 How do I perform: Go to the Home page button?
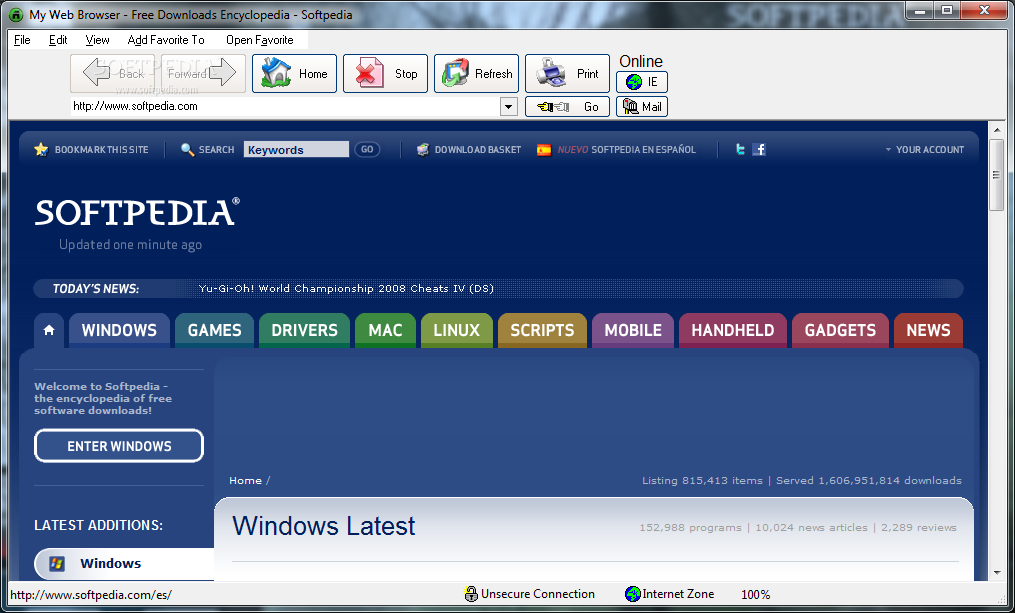point(295,73)
